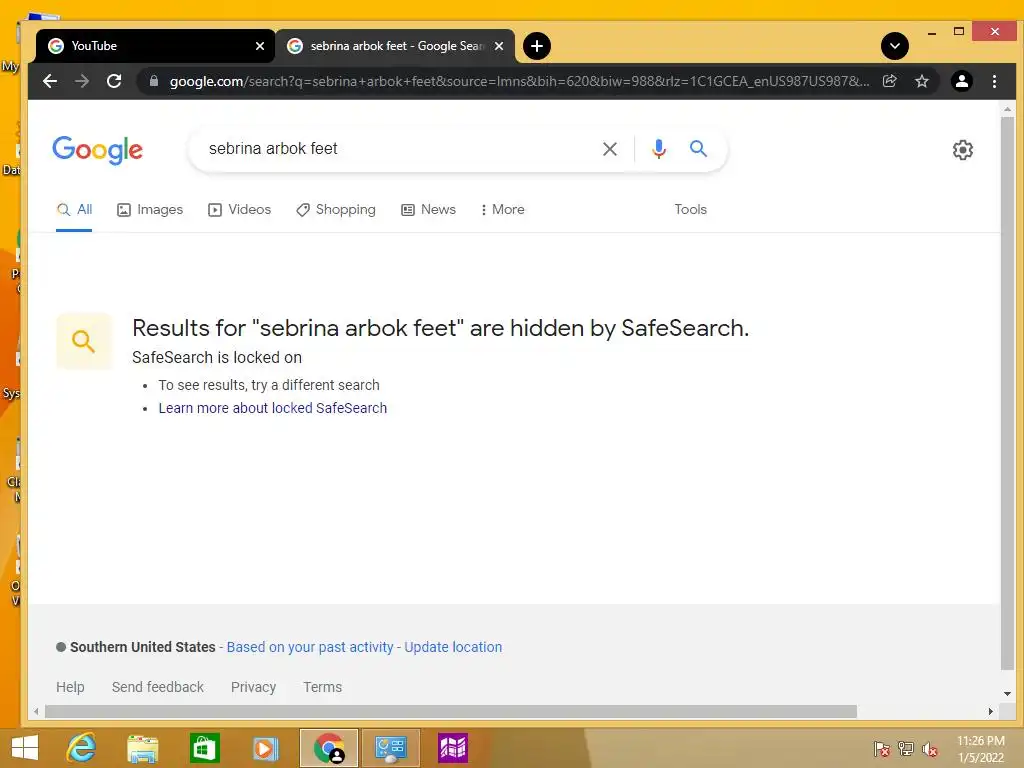1024x768 pixels.
Task: Select the sebrina arbok feet Google tab
Action: [395, 46]
